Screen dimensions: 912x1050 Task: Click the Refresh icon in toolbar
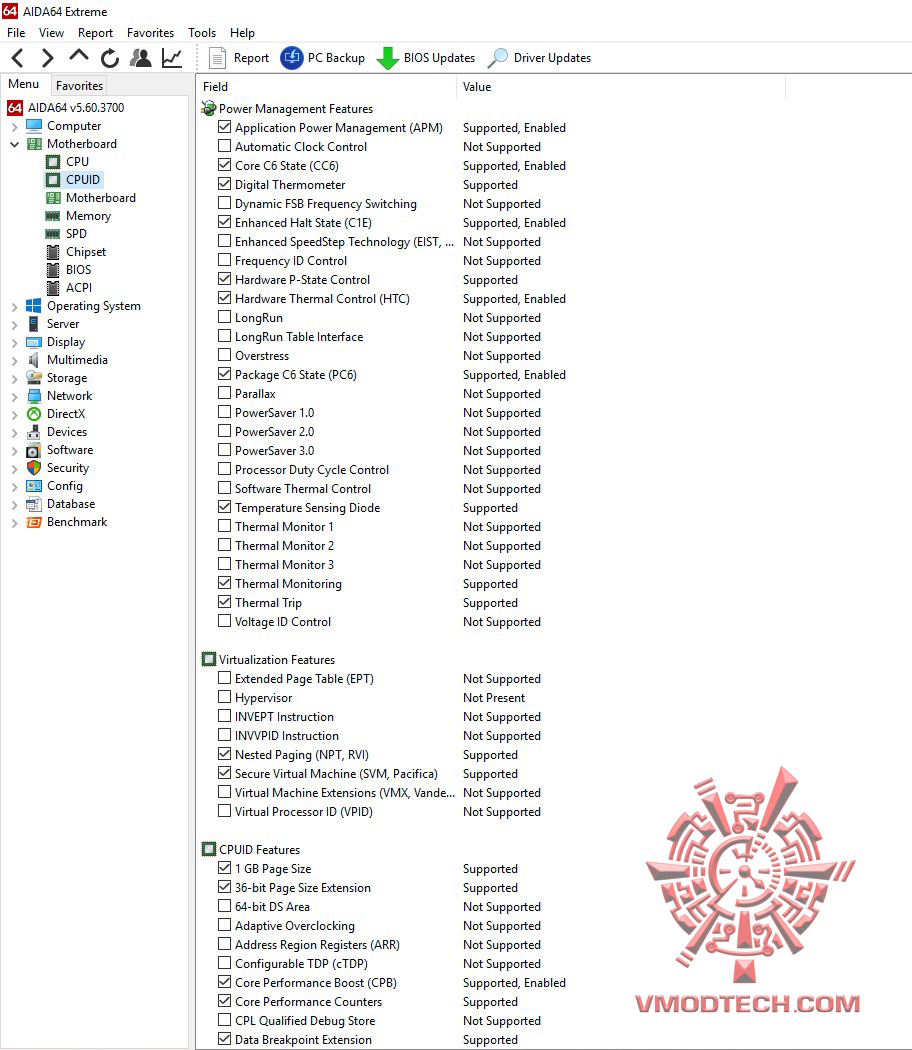pos(110,58)
